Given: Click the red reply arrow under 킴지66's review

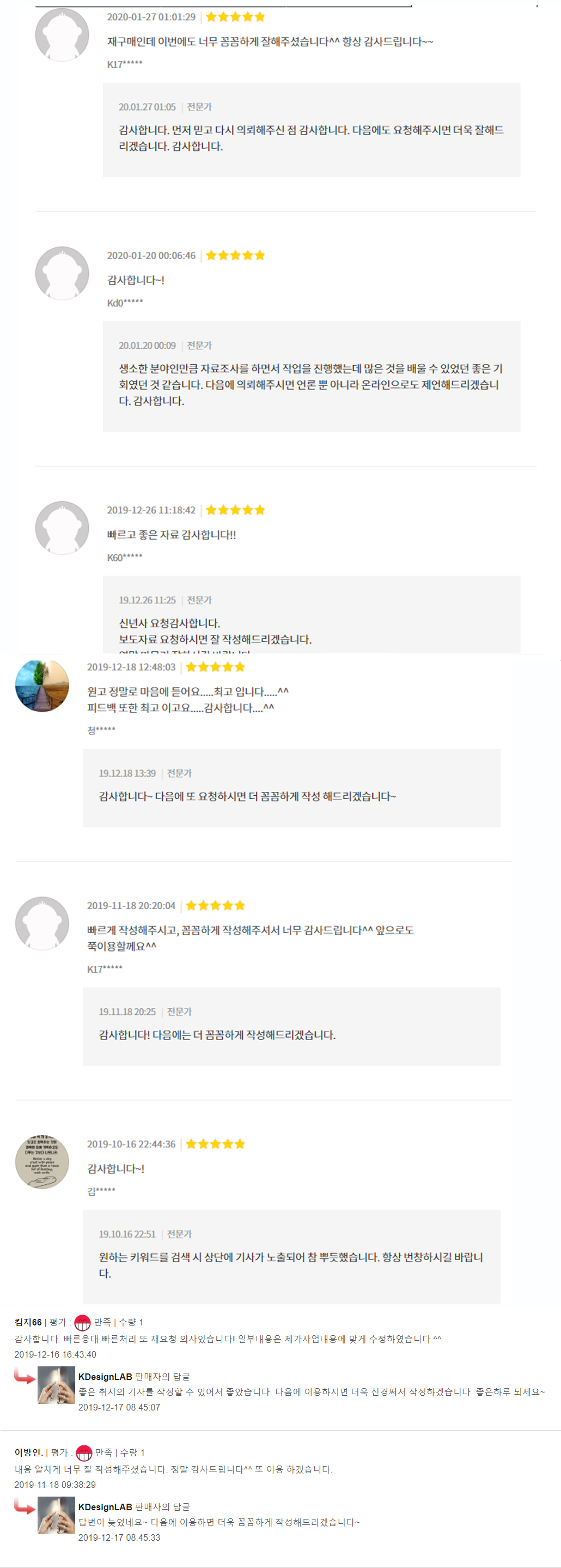Looking at the screenshot, I should click(x=25, y=1376).
